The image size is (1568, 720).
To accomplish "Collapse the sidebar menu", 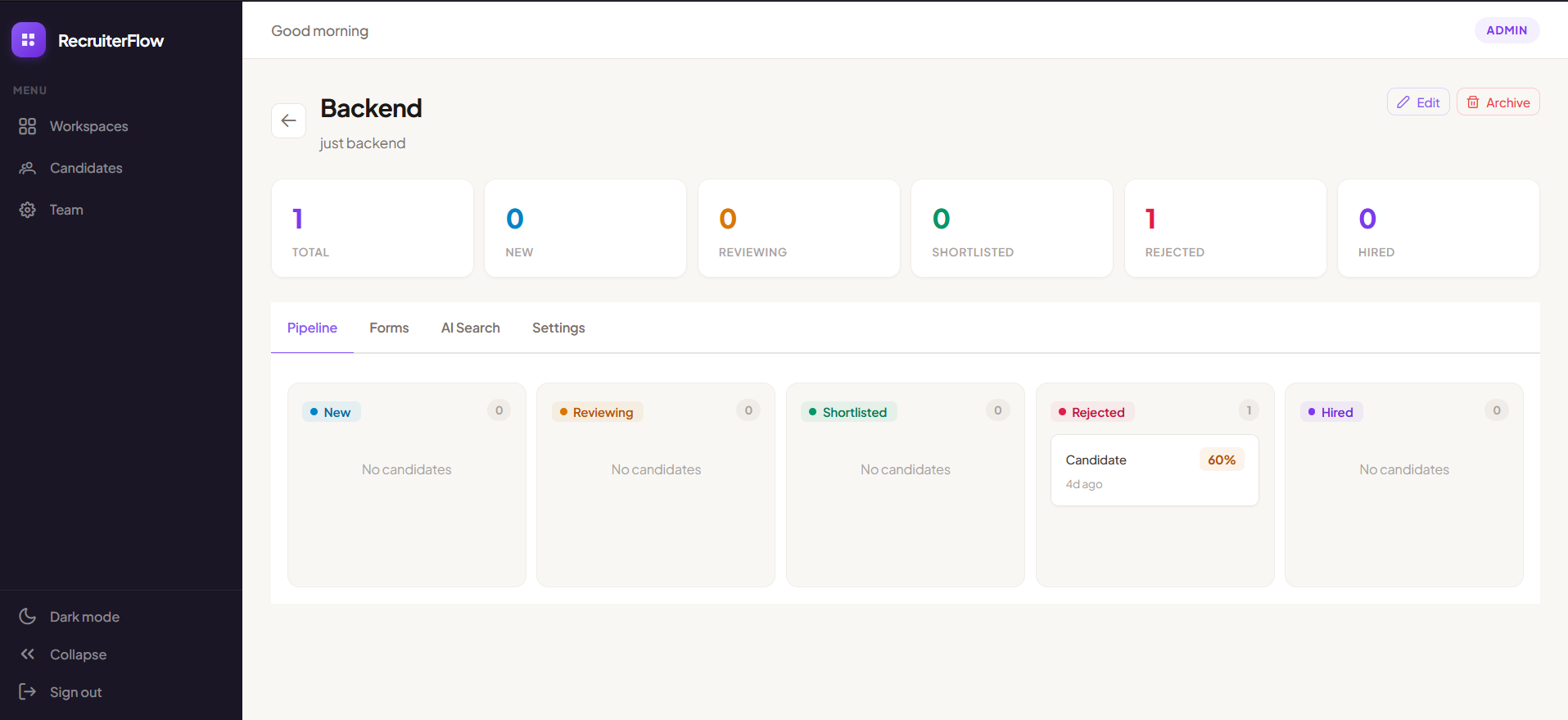I will pos(77,654).
